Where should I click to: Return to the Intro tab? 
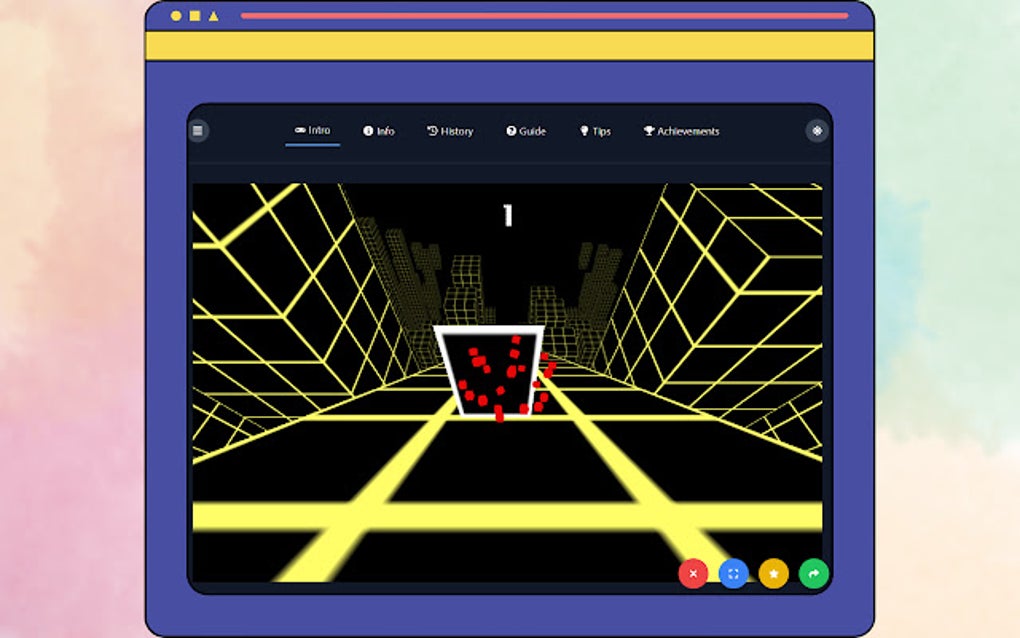(313, 130)
